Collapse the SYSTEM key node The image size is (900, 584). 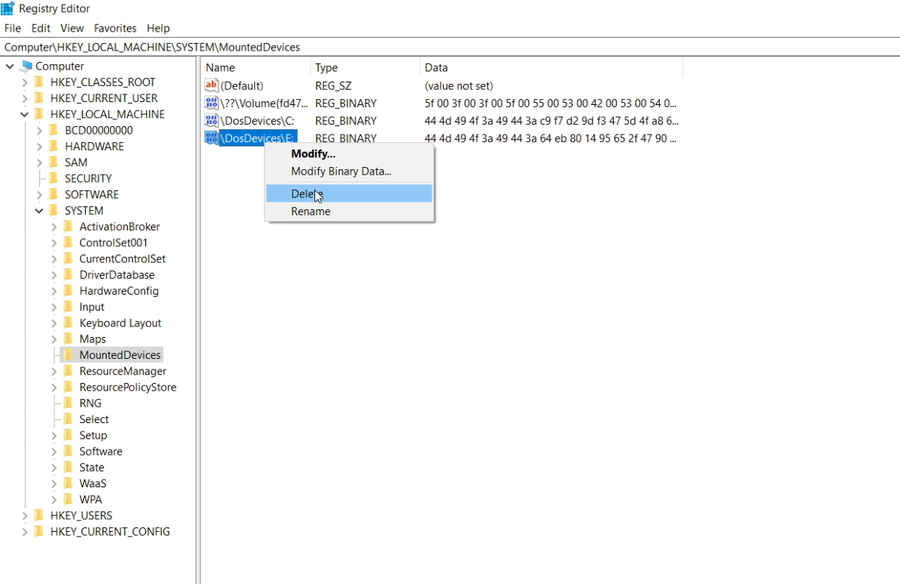coord(39,211)
